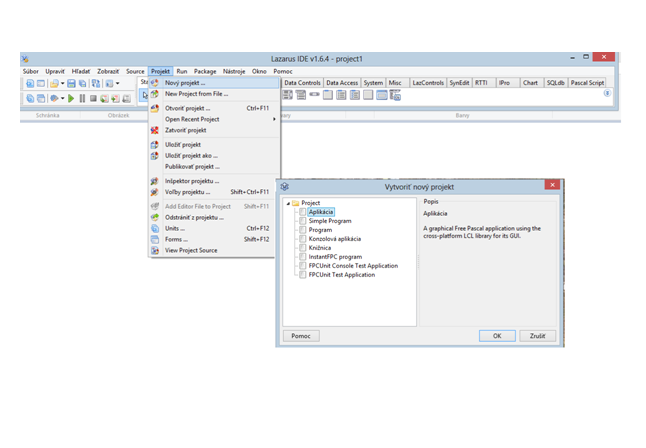Click OK in new project dialog

497,336
